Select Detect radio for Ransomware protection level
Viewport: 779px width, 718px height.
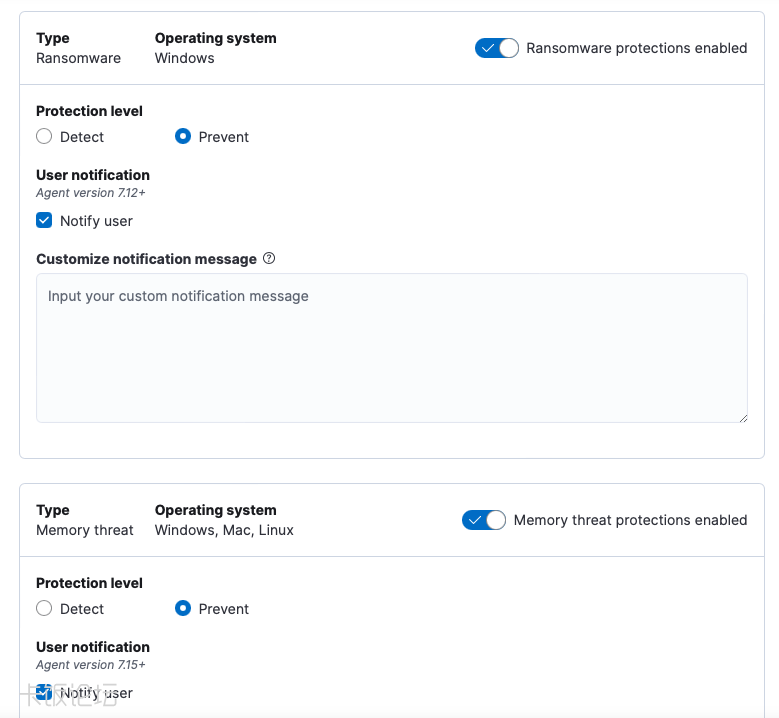44,137
